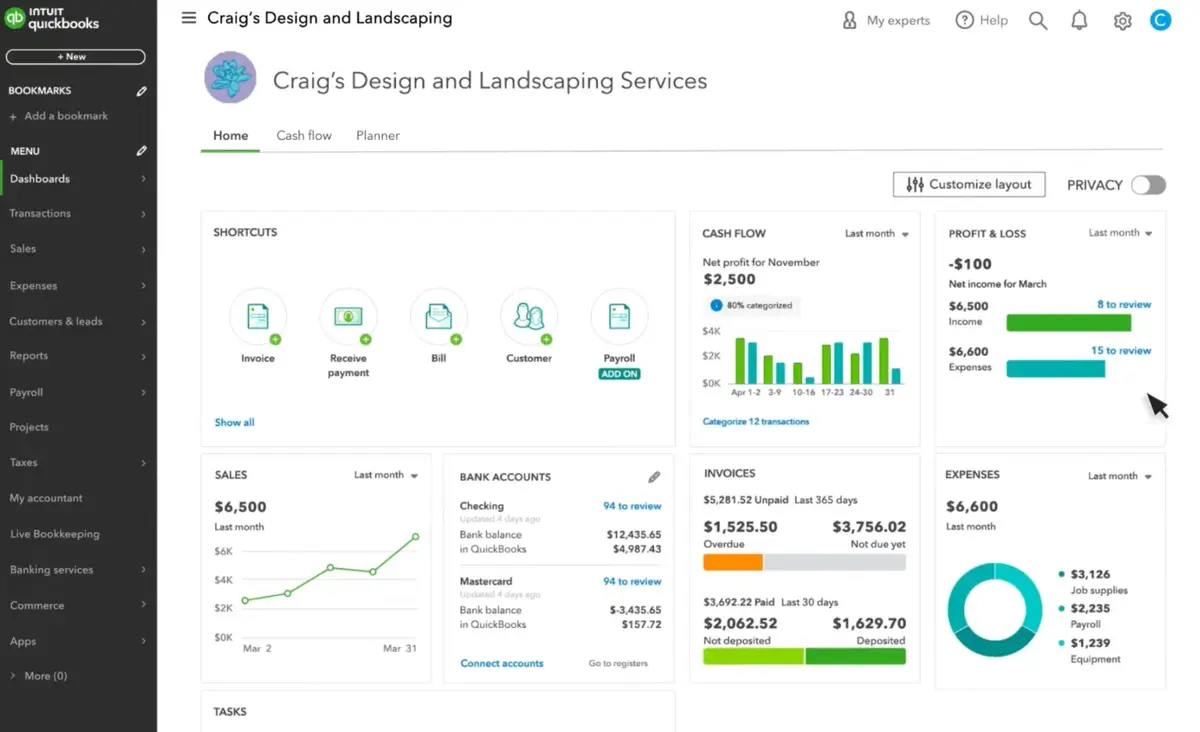Edit Bank Accounts with pencil icon

[x=654, y=477]
